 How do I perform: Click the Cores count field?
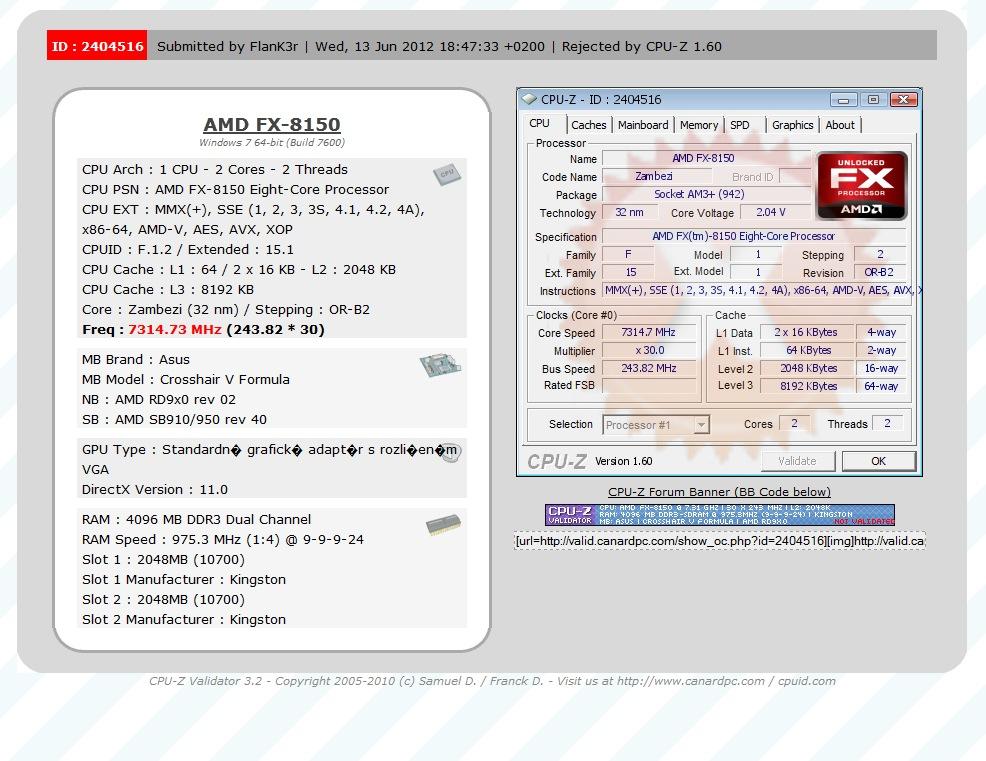tap(794, 423)
